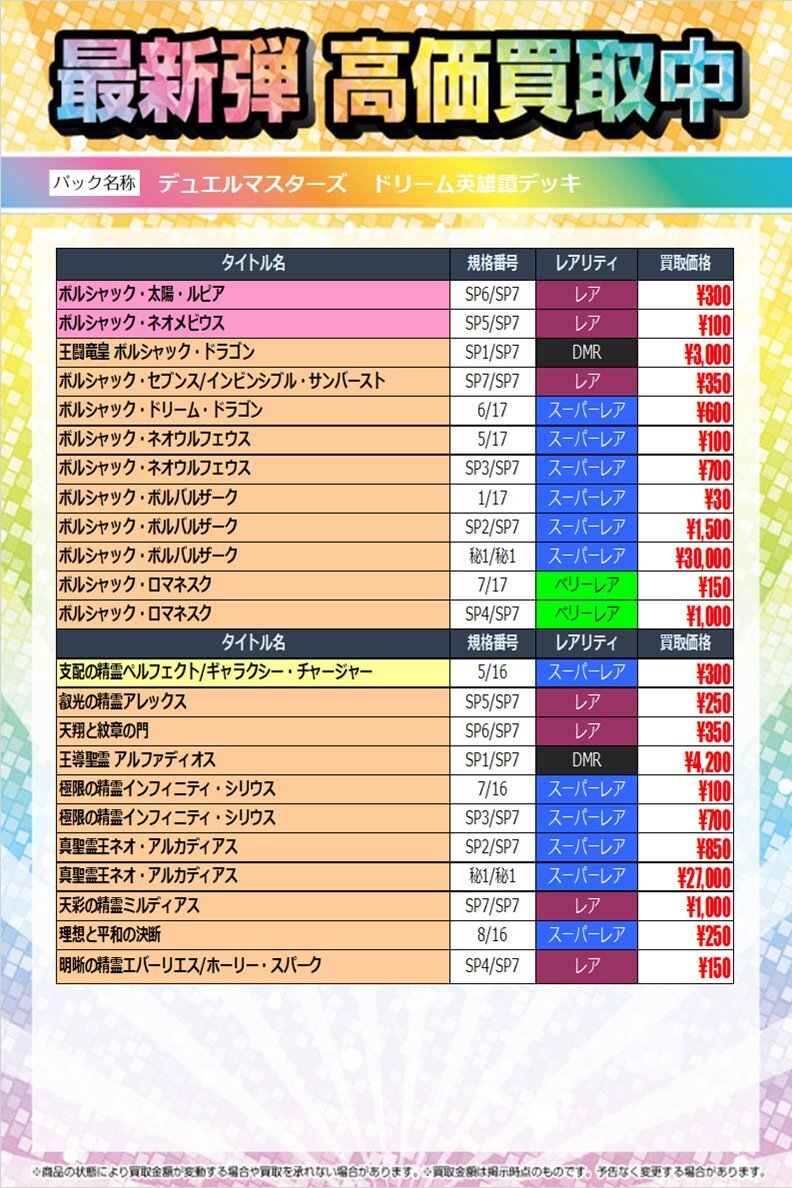
Task: Click ¥100 price for ボルシャック・ネオメビウス
Action: 715,325
